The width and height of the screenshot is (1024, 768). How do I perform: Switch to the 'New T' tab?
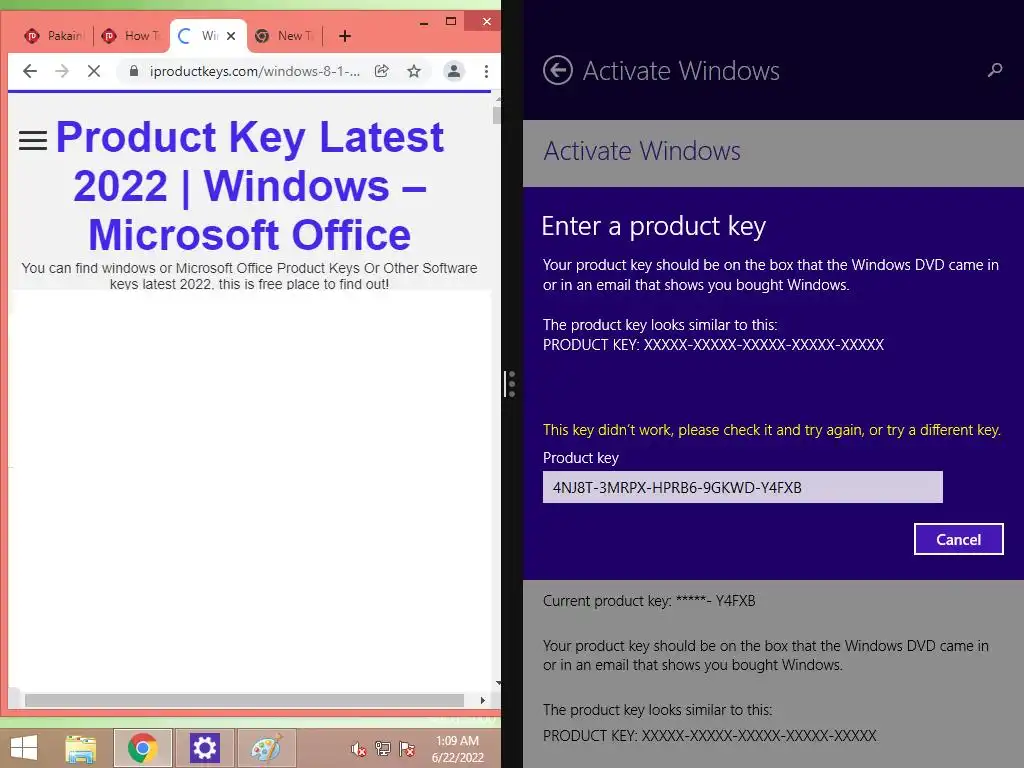(285, 36)
